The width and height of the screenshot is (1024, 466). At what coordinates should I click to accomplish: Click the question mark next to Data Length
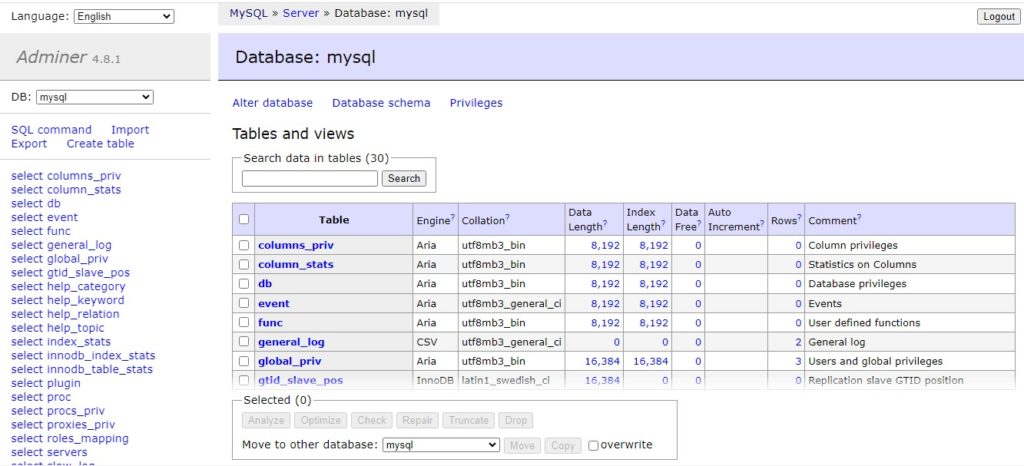pos(605,225)
